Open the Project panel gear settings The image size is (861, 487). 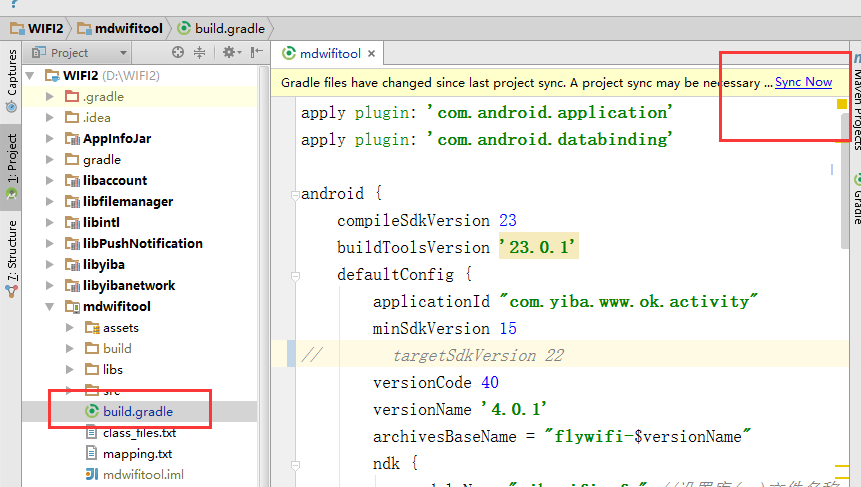(x=229, y=53)
